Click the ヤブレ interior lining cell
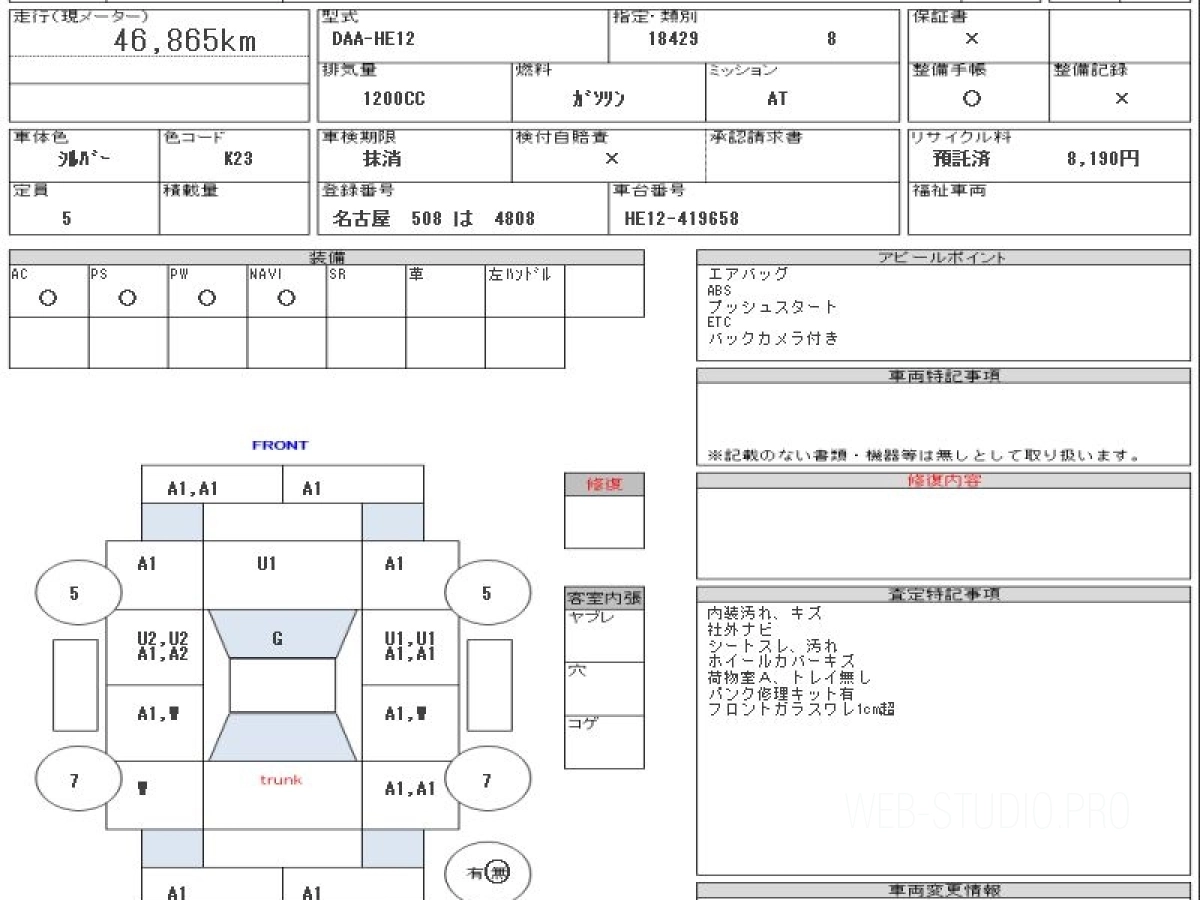This screenshot has height=900, width=1200. coord(604,636)
